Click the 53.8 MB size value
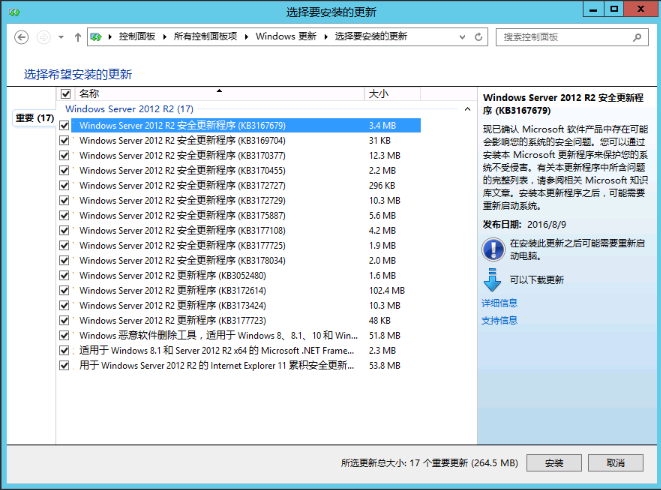Image resolution: width=661 pixels, height=490 pixels. [x=384, y=366]
